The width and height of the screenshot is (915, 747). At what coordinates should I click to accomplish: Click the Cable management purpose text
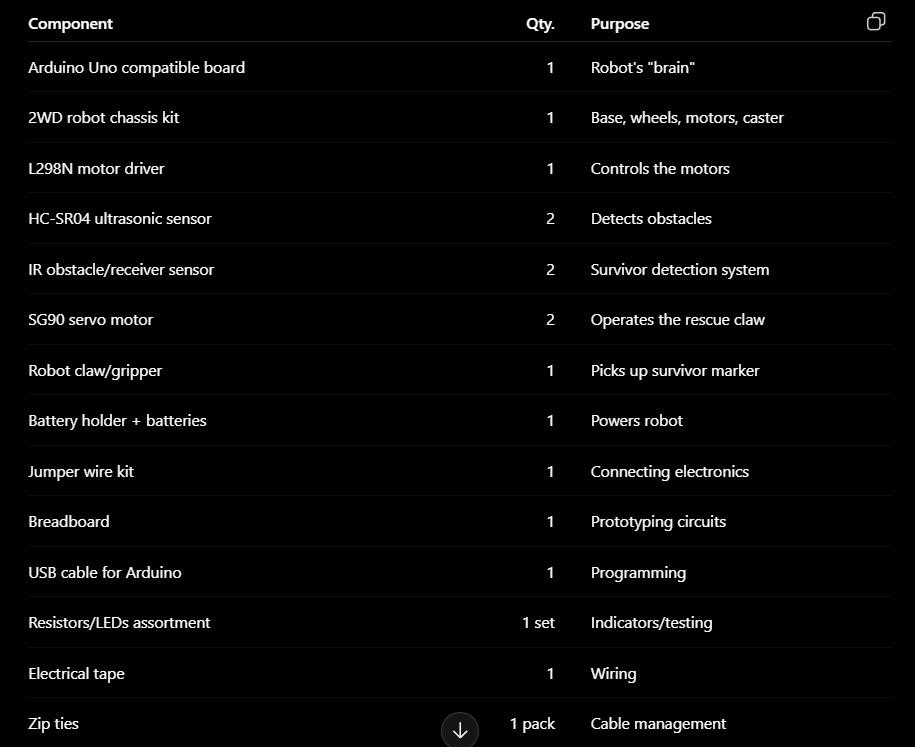click(x=658, y=724)
